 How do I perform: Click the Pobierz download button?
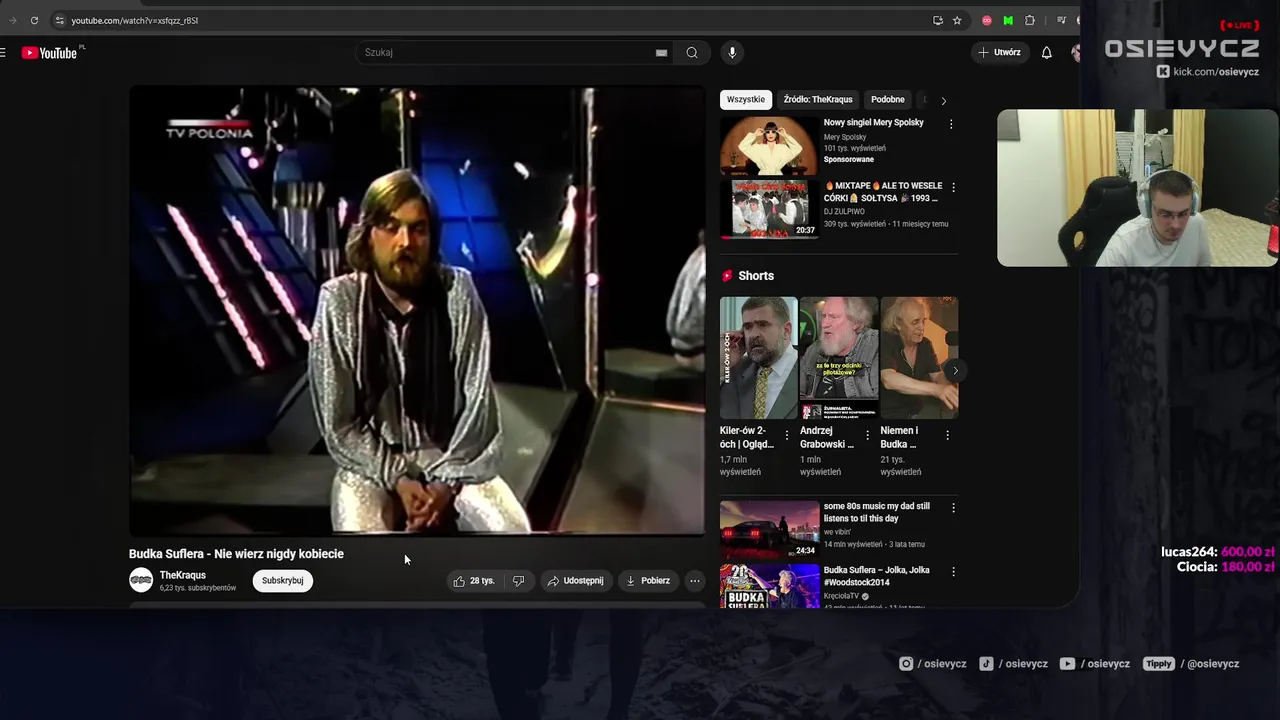pyautogui.click(x=648, y=581)
